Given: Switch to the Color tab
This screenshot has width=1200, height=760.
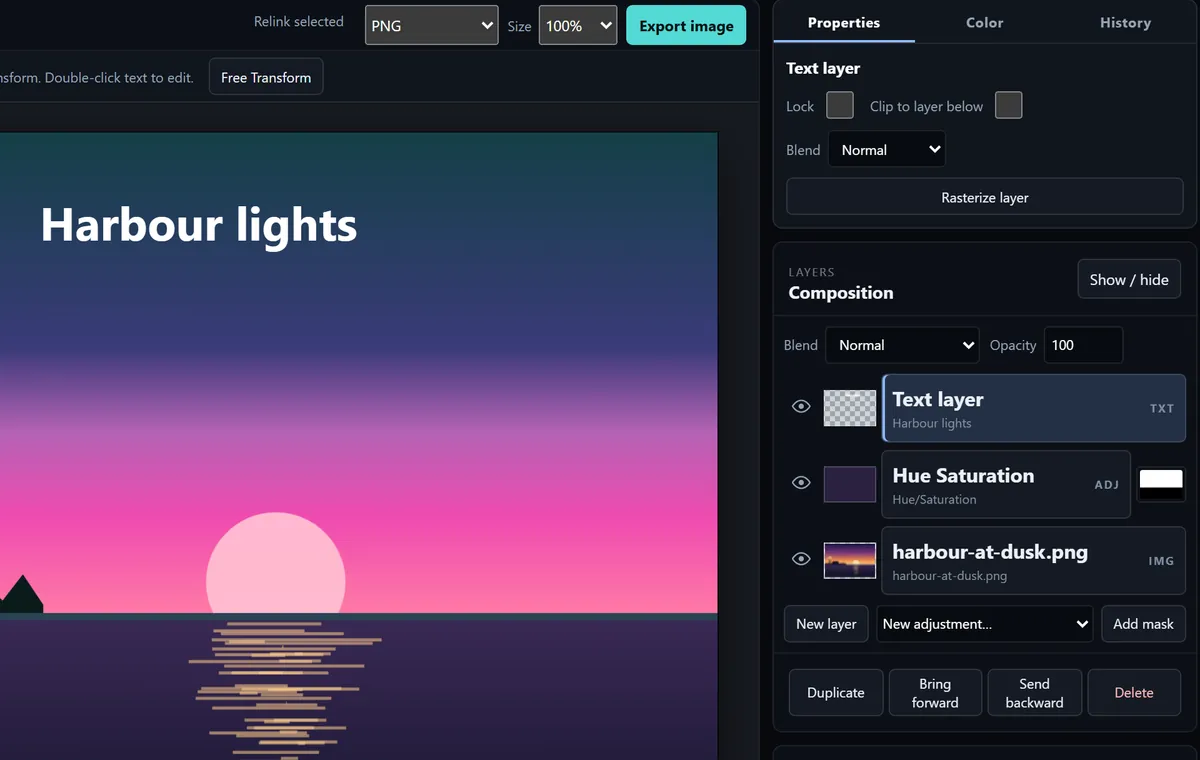Looking at the screenshot, I should tap(984, 22).
